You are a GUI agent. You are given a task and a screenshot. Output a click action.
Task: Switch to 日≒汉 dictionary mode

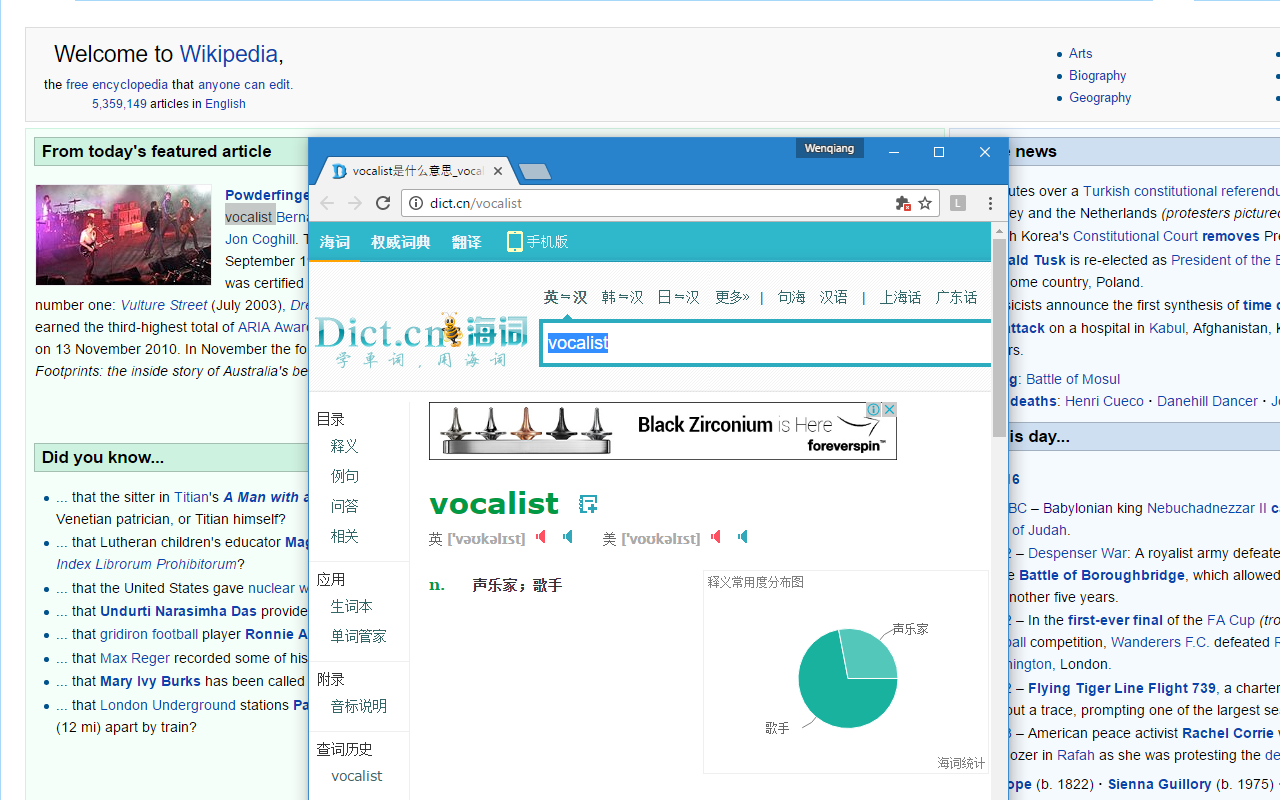coord(679,297)
